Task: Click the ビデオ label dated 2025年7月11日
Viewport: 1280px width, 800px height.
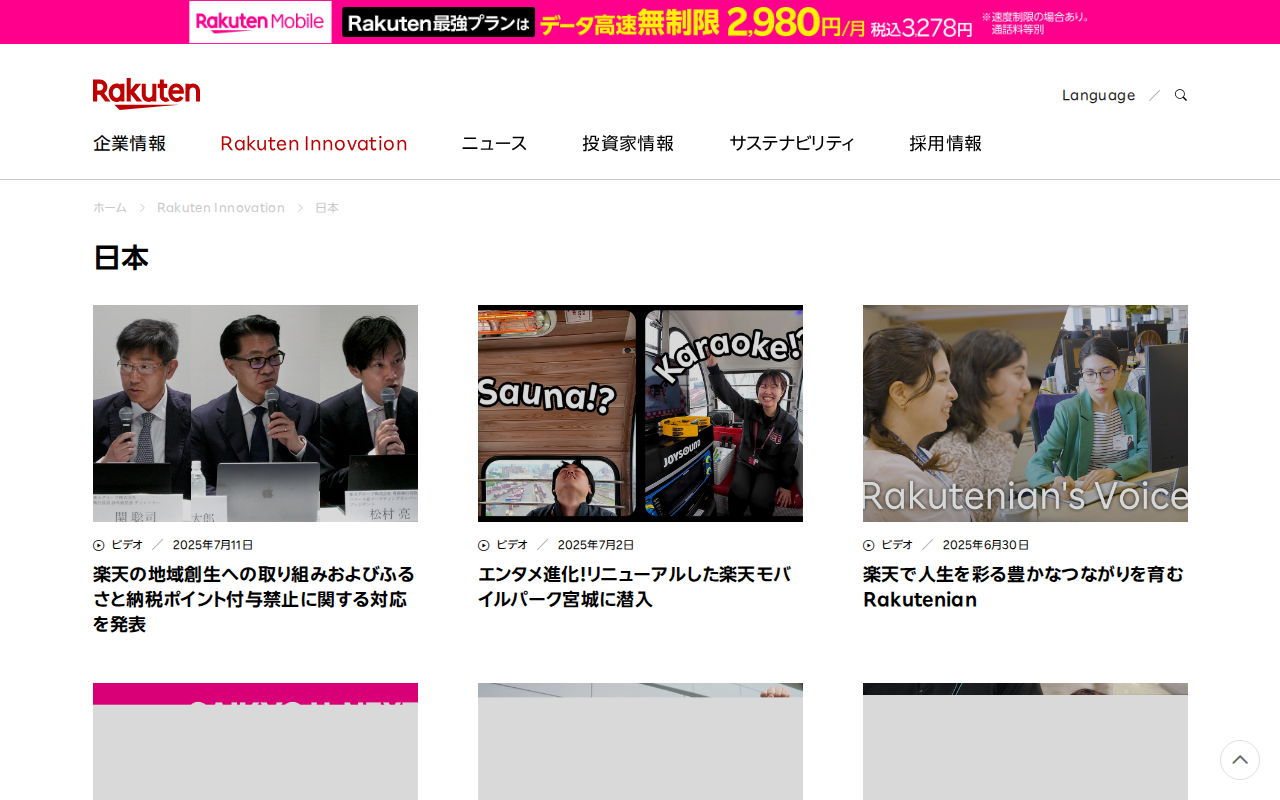Action: 127,545
